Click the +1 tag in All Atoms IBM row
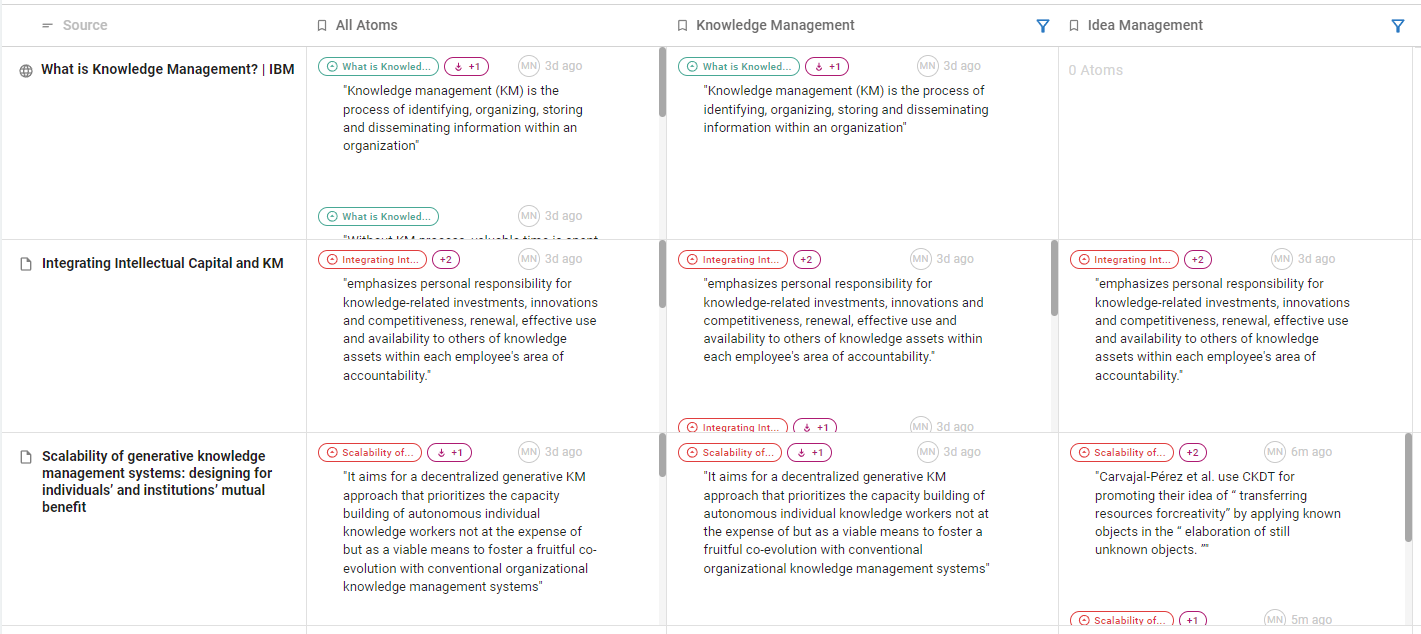 pyautogui.click(x=466, y=67)
